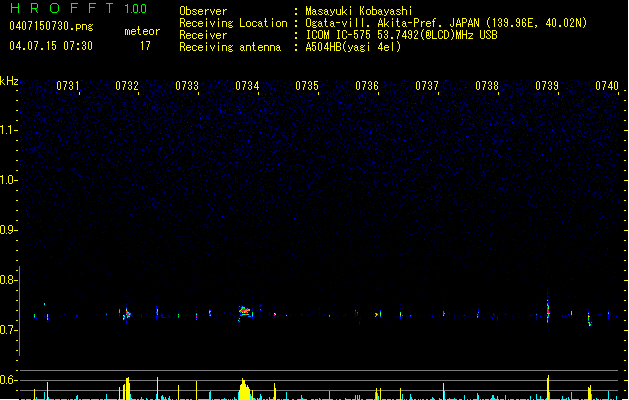Image resolution: width=629 pixels, height=400 pixels.
Task: Click the date stamp 04.07.15 07:30
Action: 51,46
